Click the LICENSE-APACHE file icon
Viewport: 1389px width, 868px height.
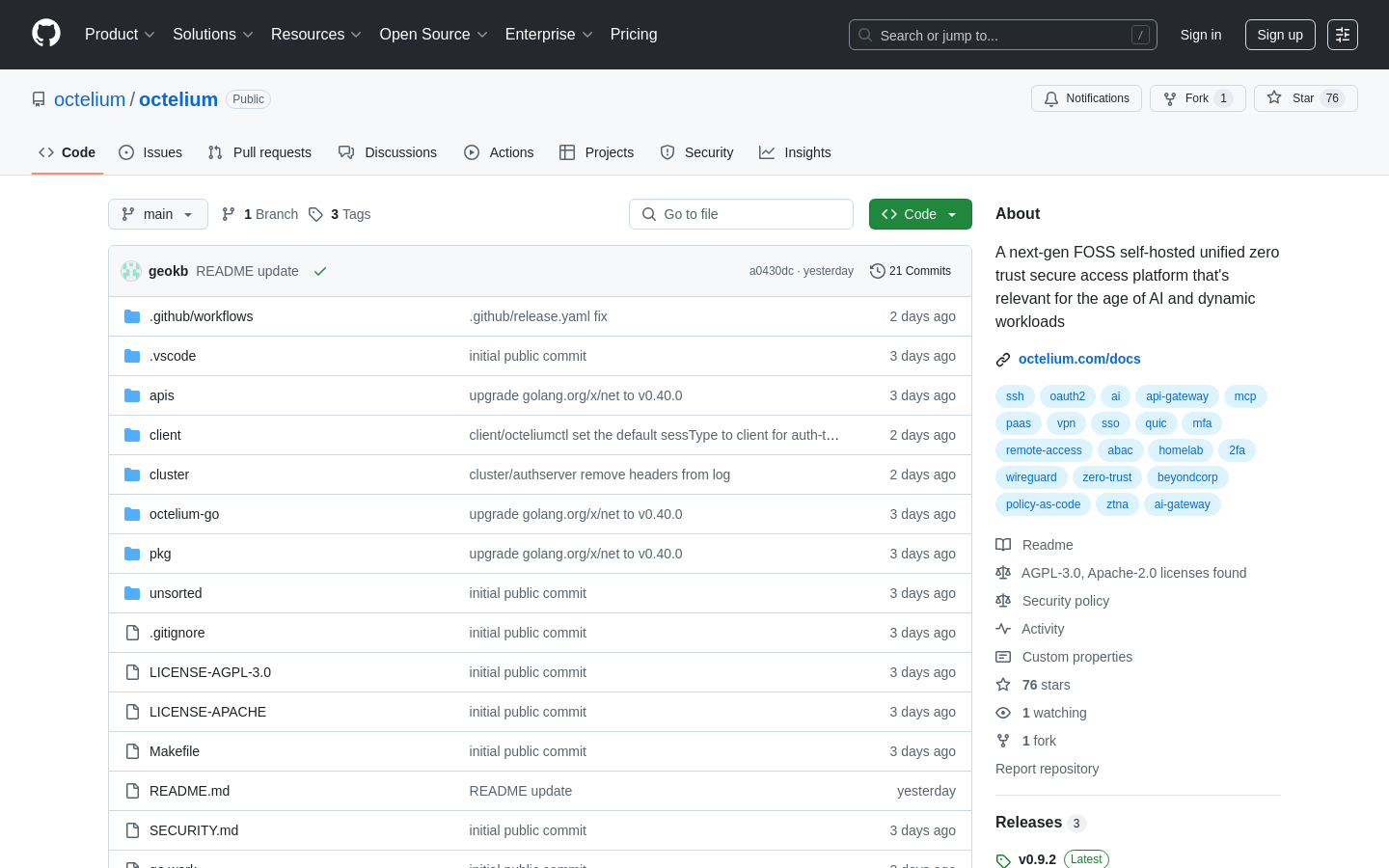pos(132,712)
